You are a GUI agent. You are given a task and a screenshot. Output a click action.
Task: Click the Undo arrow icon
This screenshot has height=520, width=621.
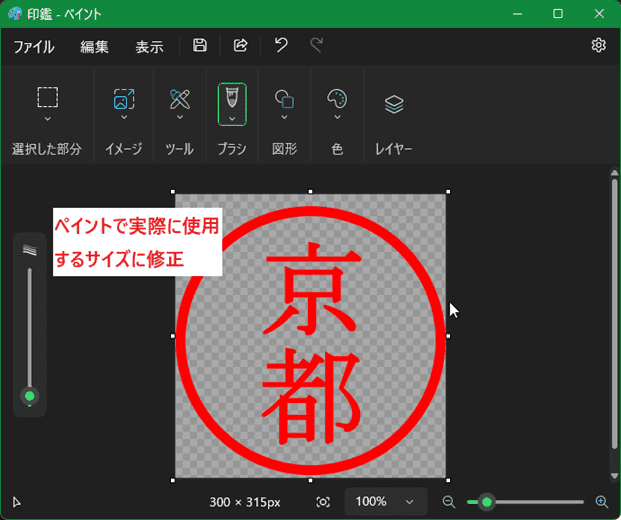point(281,45)
